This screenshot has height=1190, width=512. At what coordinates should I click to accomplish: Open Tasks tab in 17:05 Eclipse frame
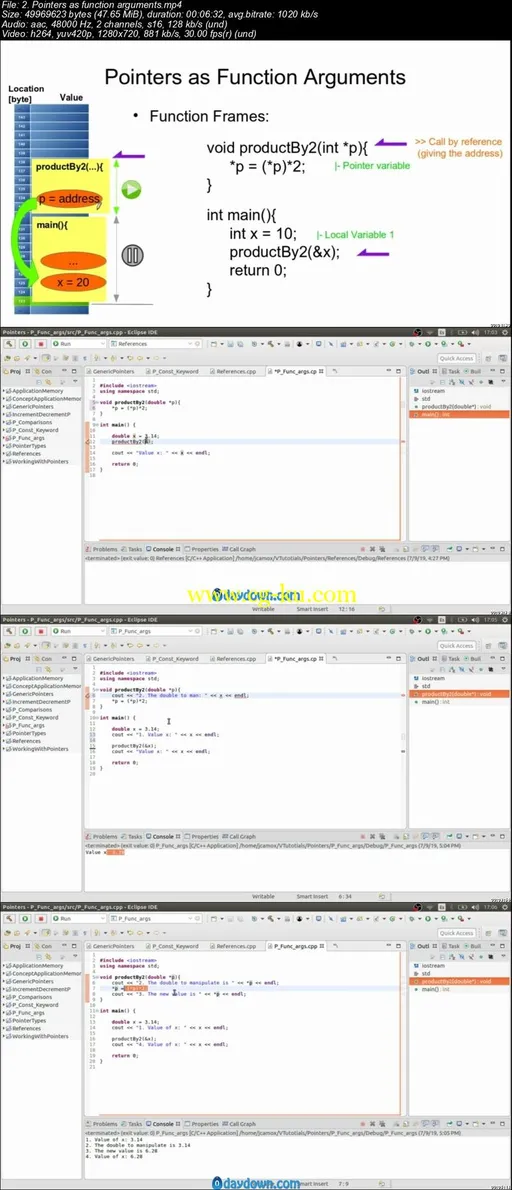(132, 837)
